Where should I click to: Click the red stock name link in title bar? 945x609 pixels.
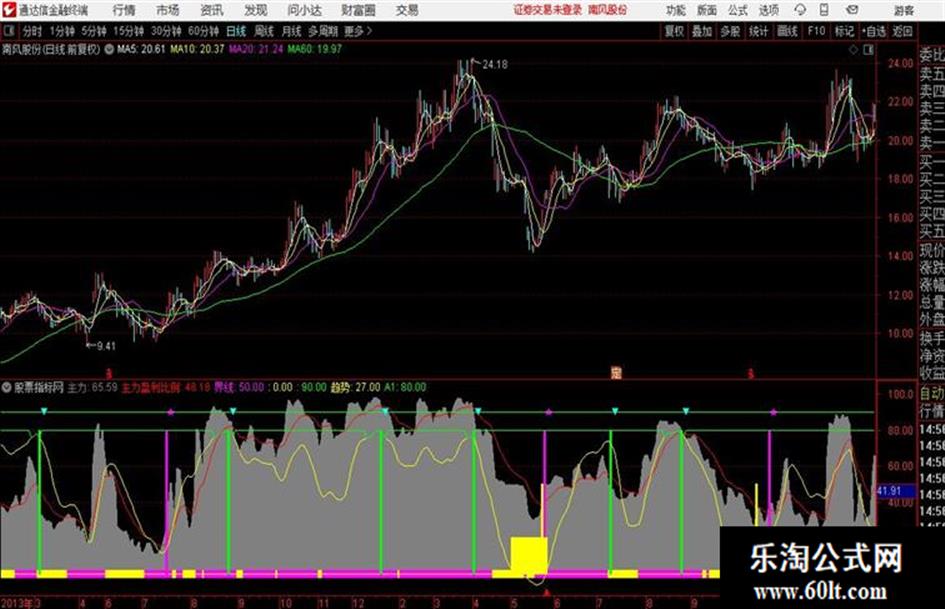(x=608, y=10)
